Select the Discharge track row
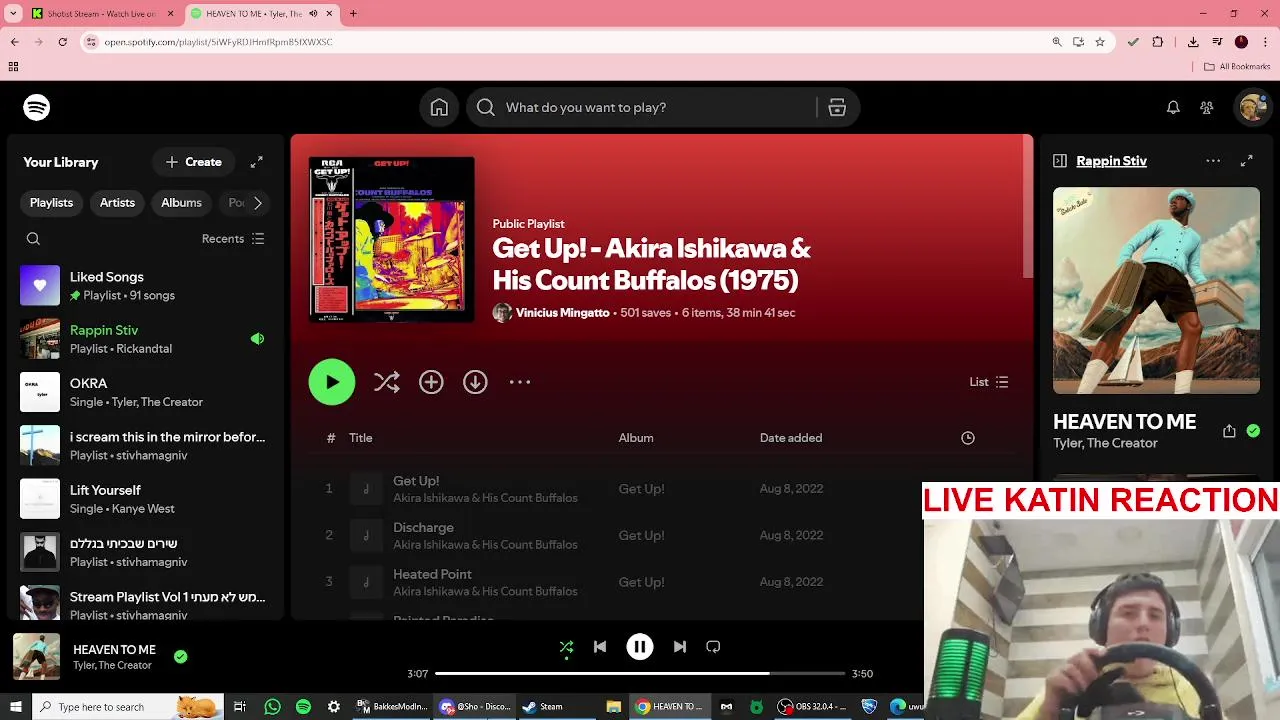 tap(663, 535)
